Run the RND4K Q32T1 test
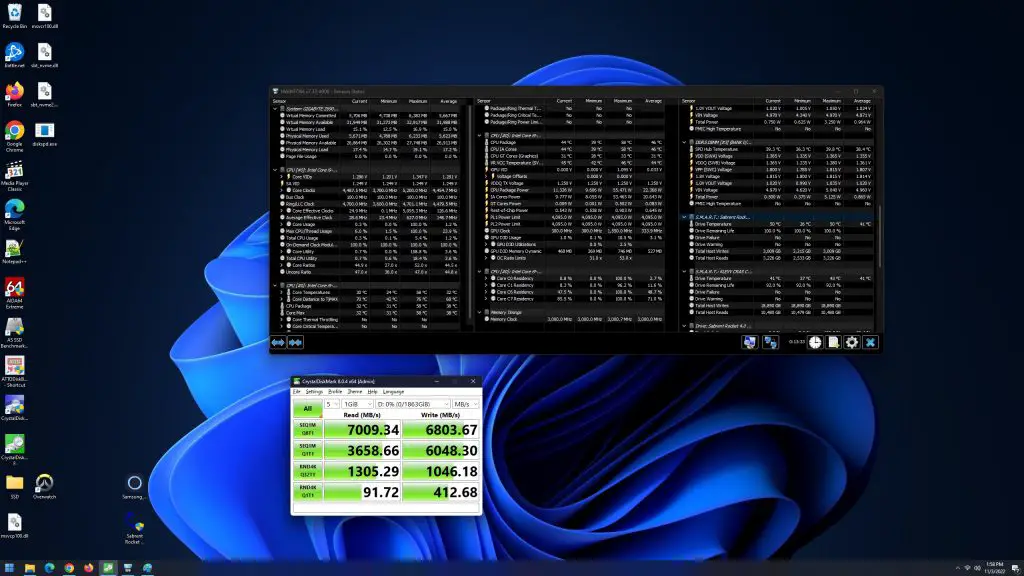1024x576 pixels. [308, 471]
